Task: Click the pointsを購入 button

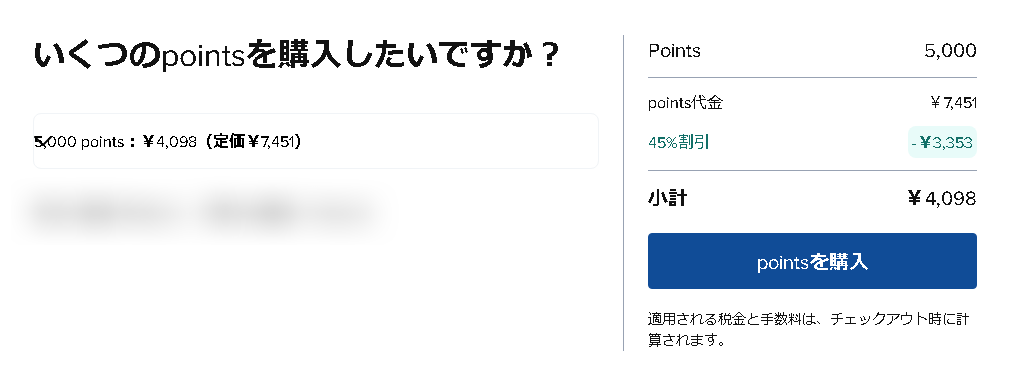Action: tap(812, 261)
